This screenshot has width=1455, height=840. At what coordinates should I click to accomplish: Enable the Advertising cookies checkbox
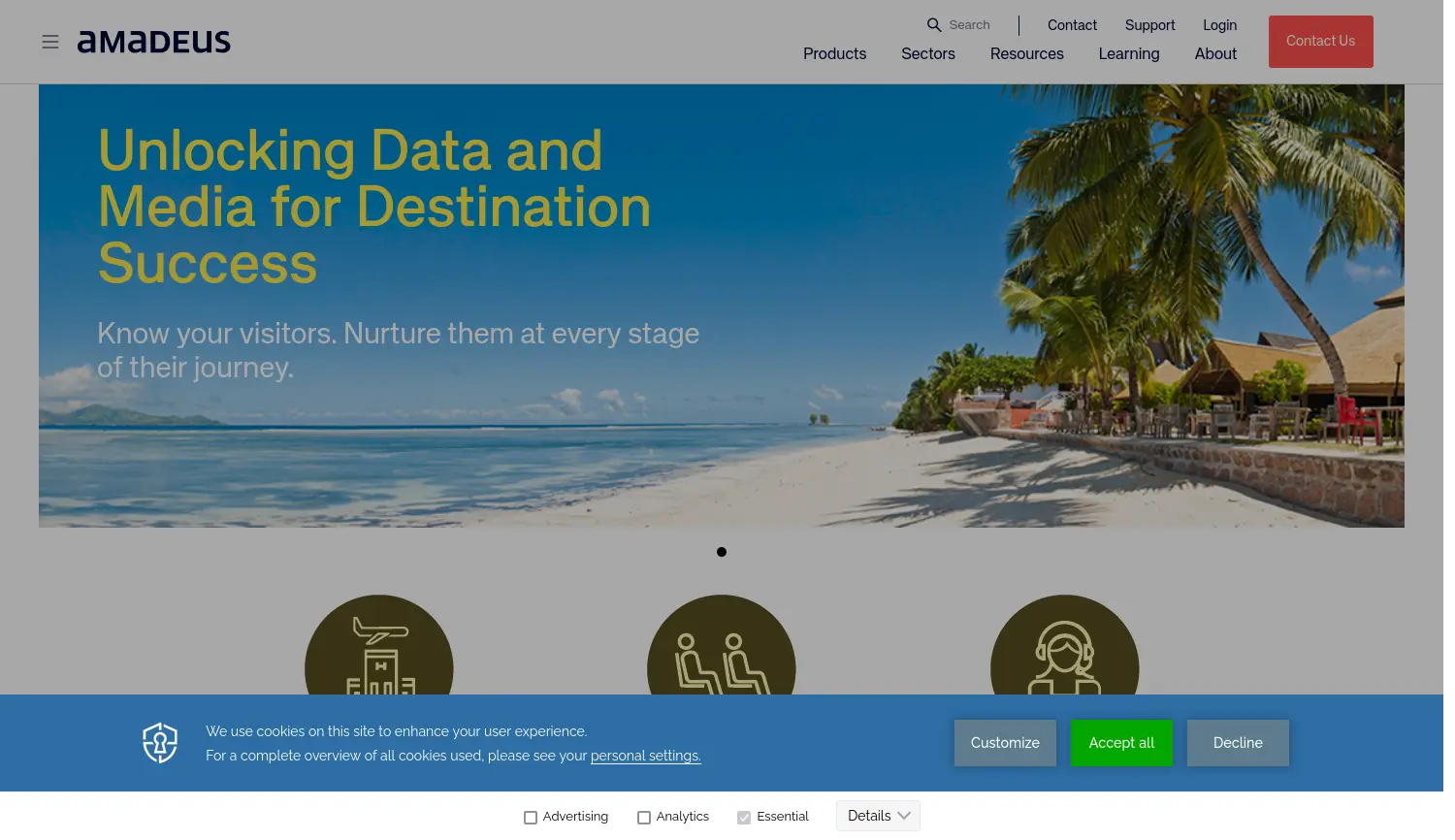pyautogui.click(x=531, y=818)
